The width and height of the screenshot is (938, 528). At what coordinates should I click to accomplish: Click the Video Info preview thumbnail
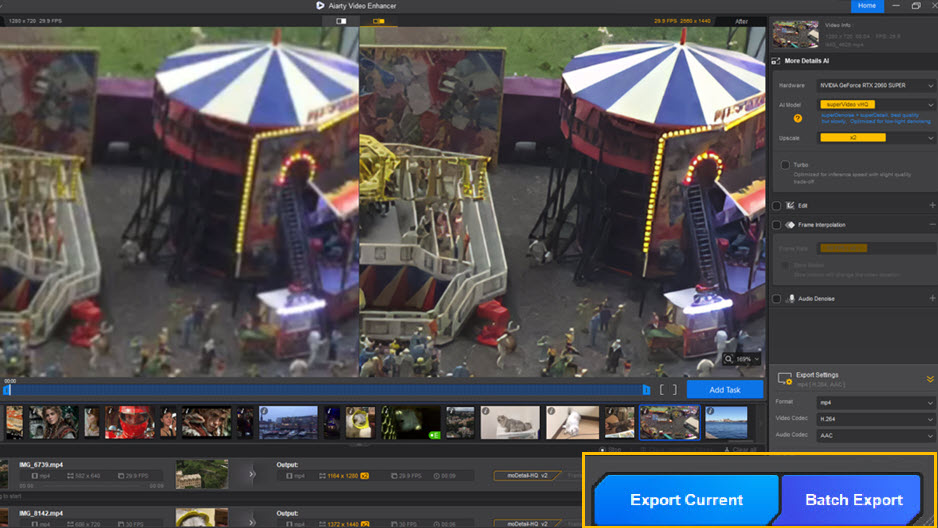click(x=795, y=34)
